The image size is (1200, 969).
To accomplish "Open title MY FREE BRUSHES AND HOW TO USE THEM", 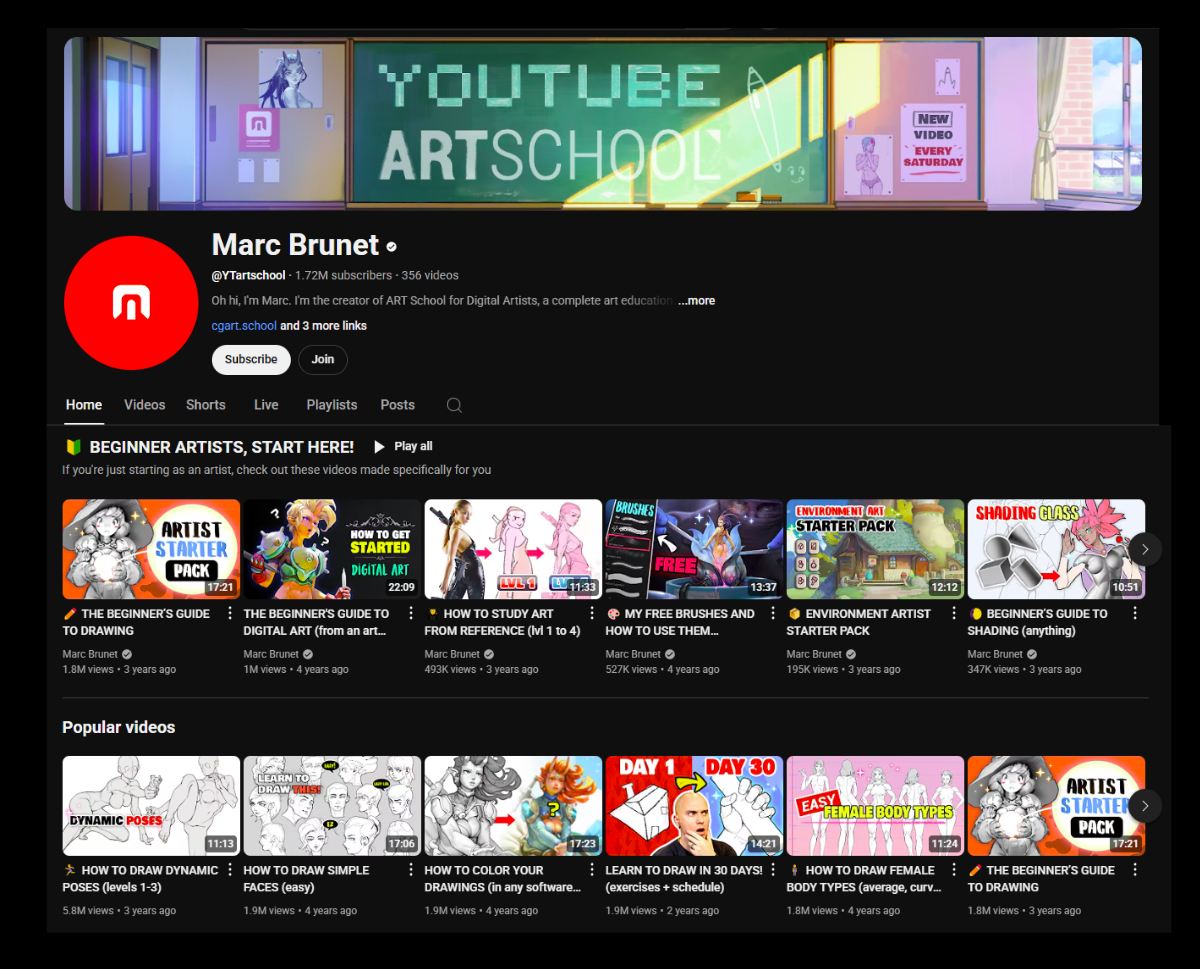I will tap(680, 622).
